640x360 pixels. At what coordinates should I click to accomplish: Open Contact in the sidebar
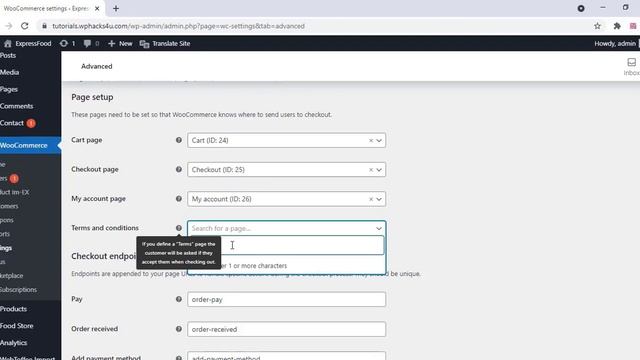click(x=12, y=123)
